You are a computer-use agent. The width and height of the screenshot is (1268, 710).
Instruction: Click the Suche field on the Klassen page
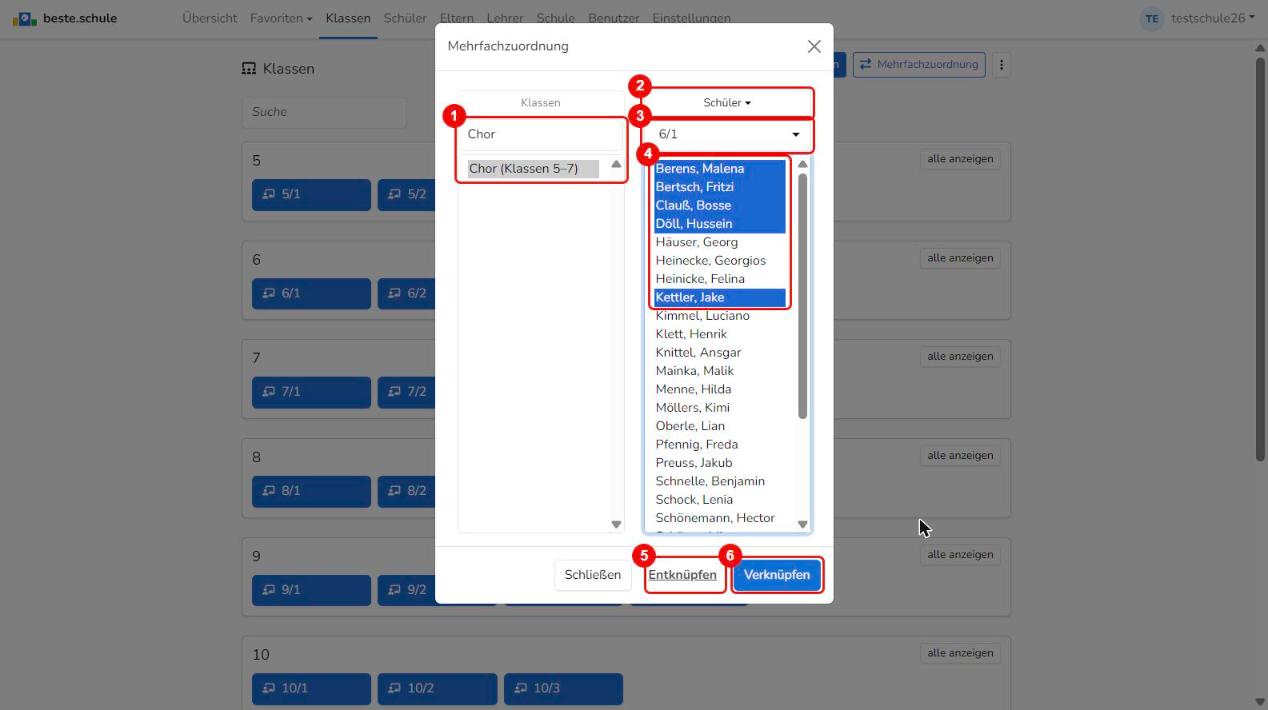pos(324,112)
